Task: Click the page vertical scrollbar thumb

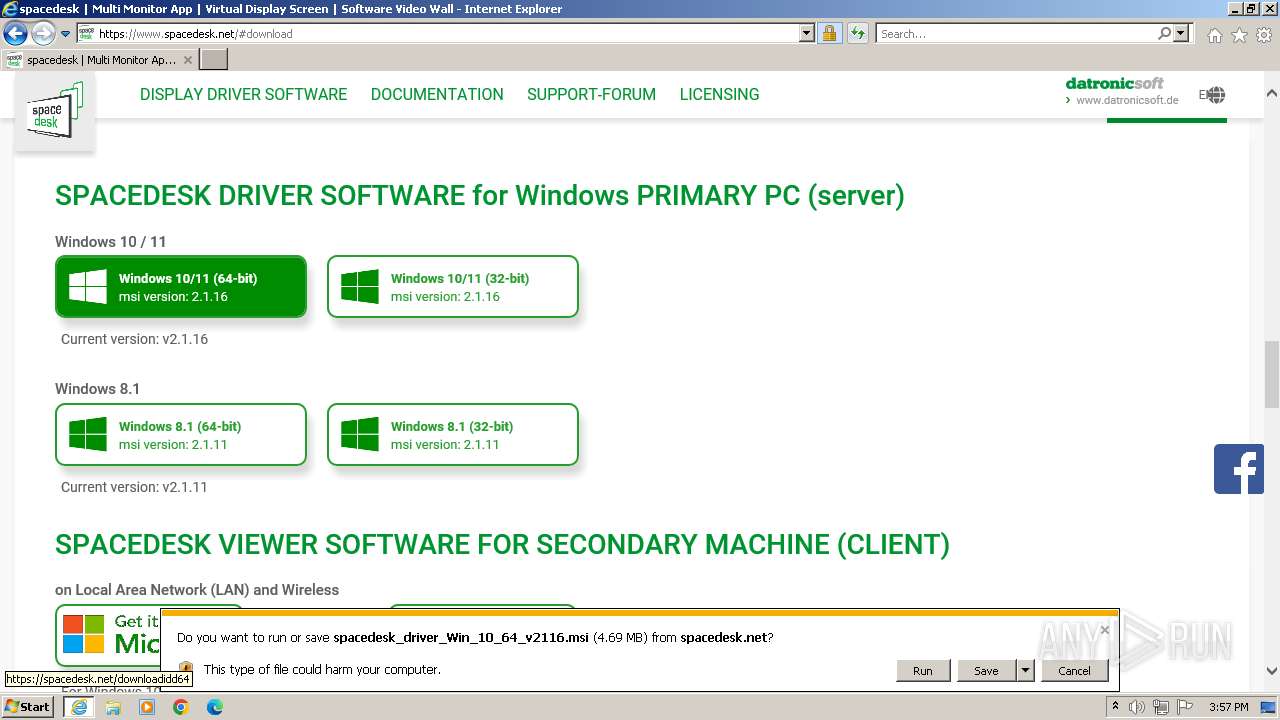Action: pos(1271,374)
